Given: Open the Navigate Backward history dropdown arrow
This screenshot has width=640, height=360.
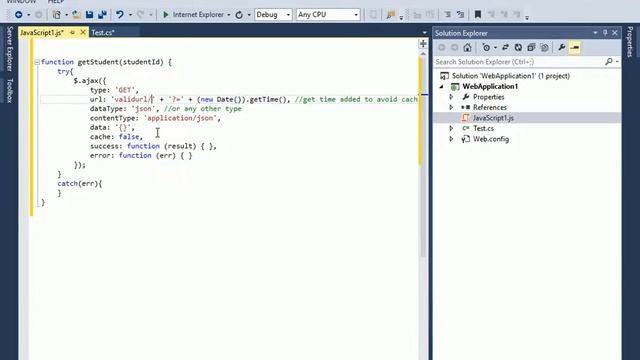Looking at the screenshot, I should click(x=28, y=15).
